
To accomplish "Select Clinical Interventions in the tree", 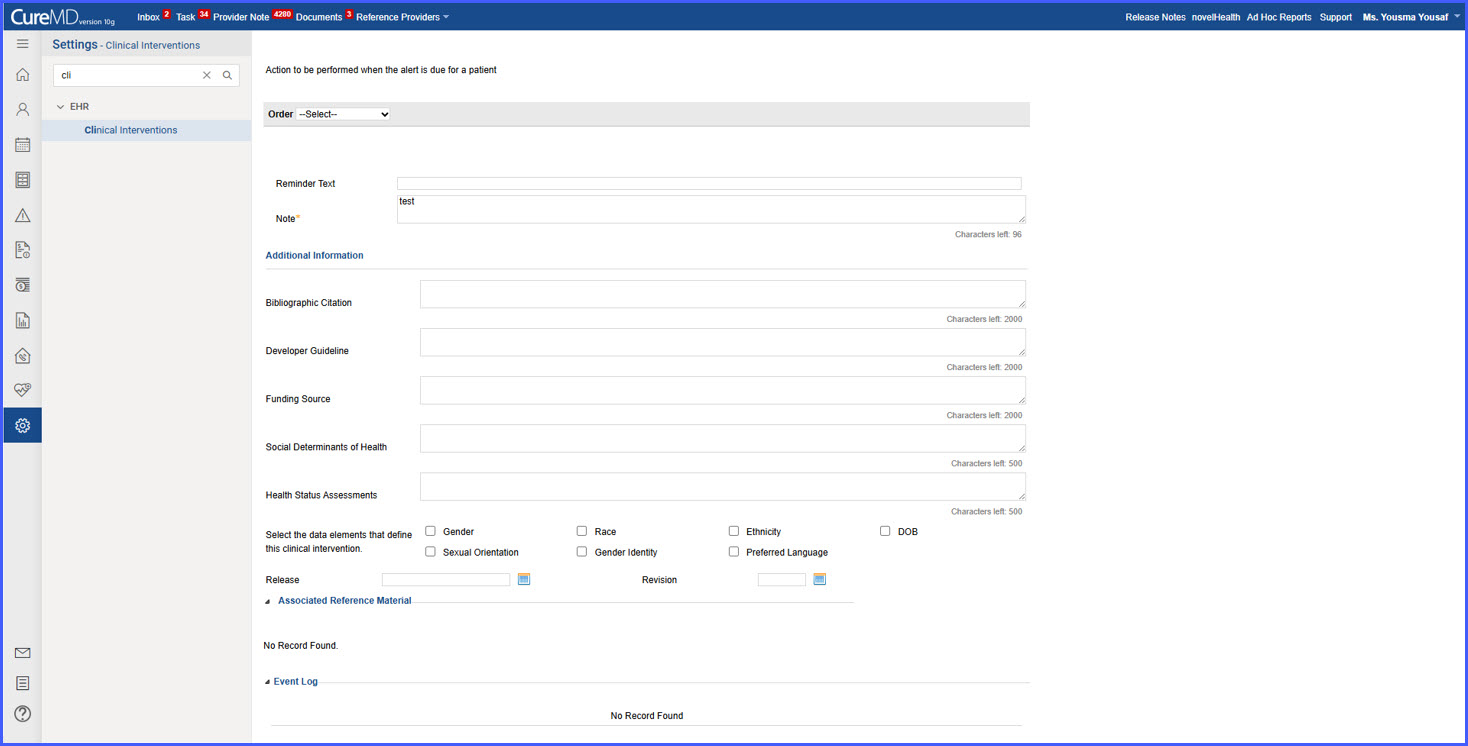I will [x=131, y=130].
